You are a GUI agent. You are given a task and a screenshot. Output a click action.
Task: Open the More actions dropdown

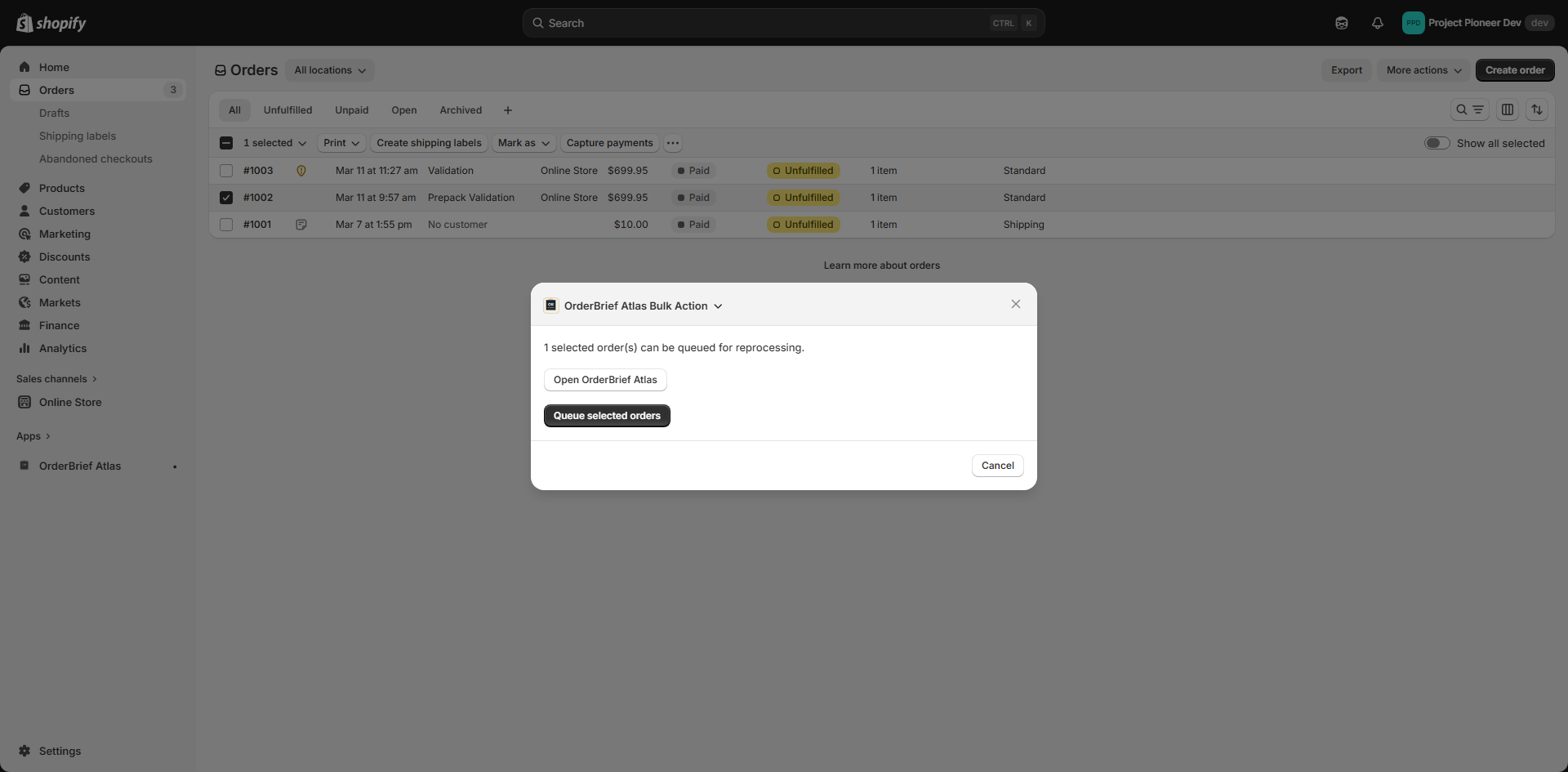pyautogui.click(x=1423, y=70)
